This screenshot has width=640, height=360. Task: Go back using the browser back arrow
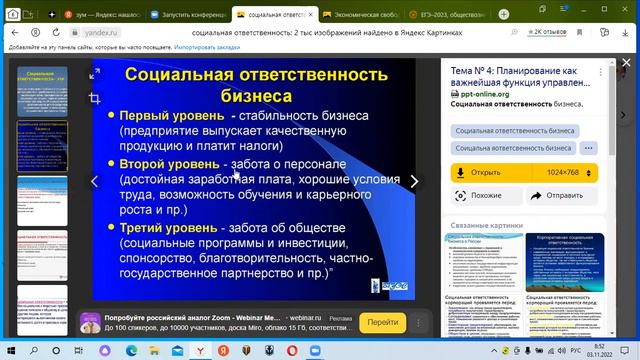tap(15, 33)
